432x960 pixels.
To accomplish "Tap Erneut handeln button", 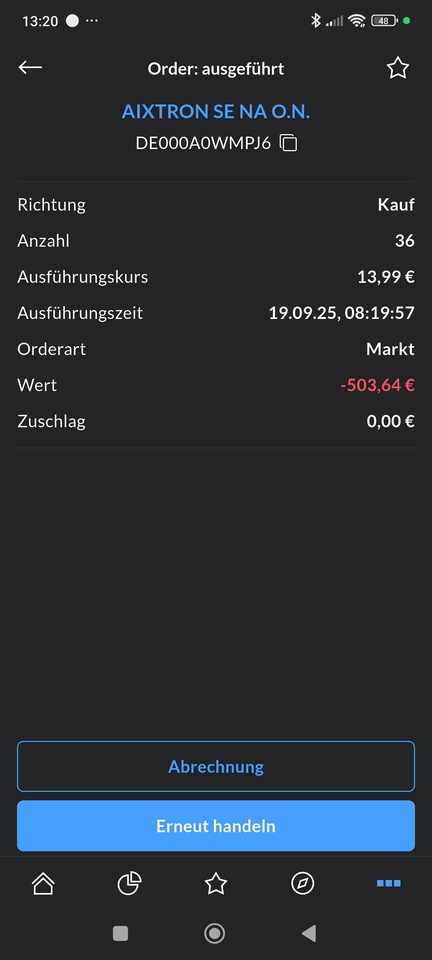I will tap(216, 826).
